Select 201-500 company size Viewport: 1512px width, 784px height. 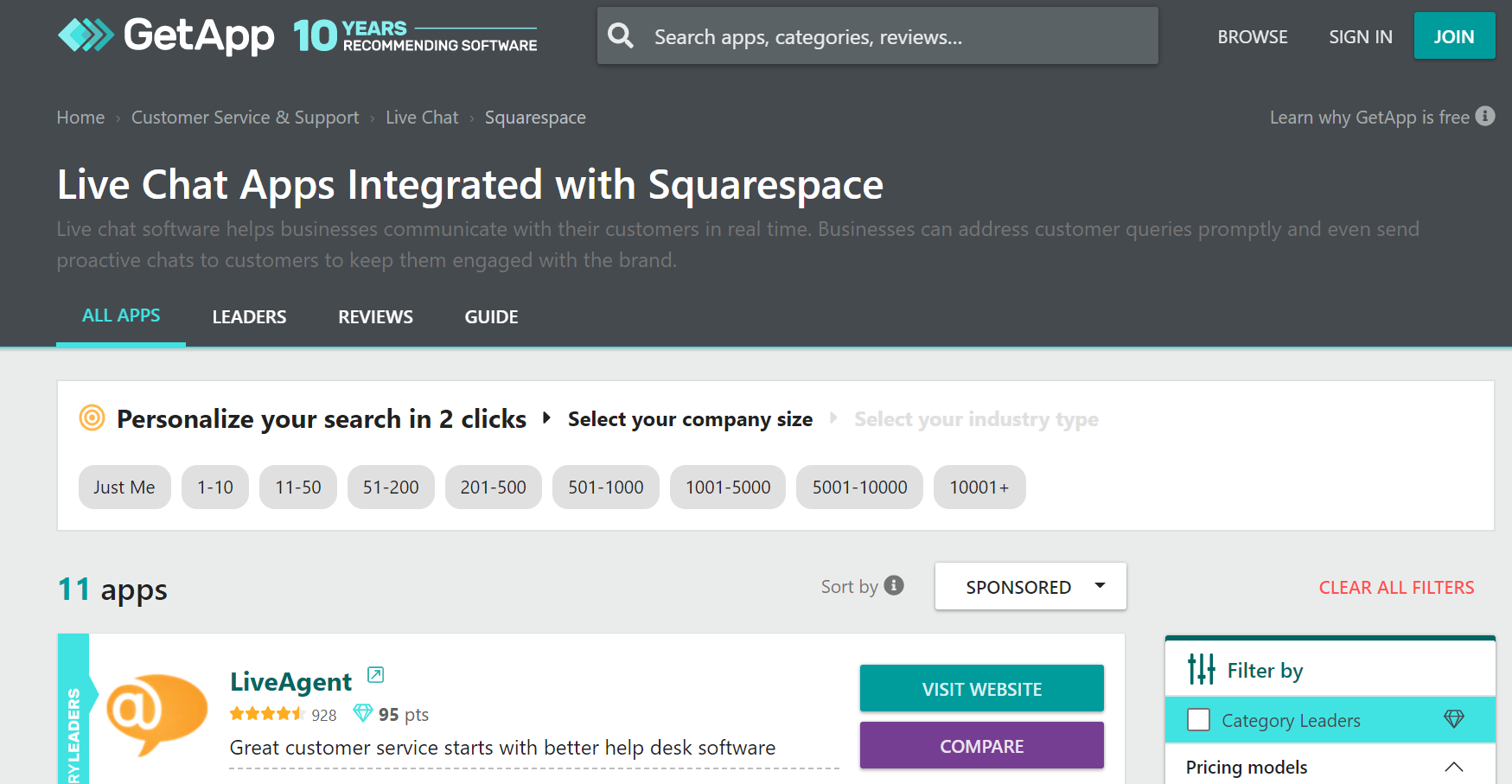(x=494, y=488)
